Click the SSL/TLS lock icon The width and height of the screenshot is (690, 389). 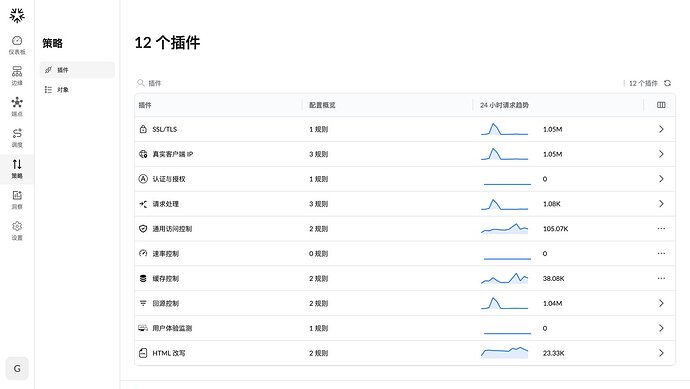click(143, 129)
